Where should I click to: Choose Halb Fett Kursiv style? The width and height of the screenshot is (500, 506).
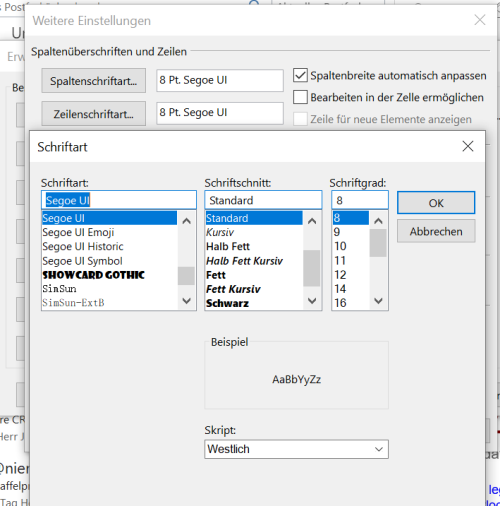[x=254, y=261]
